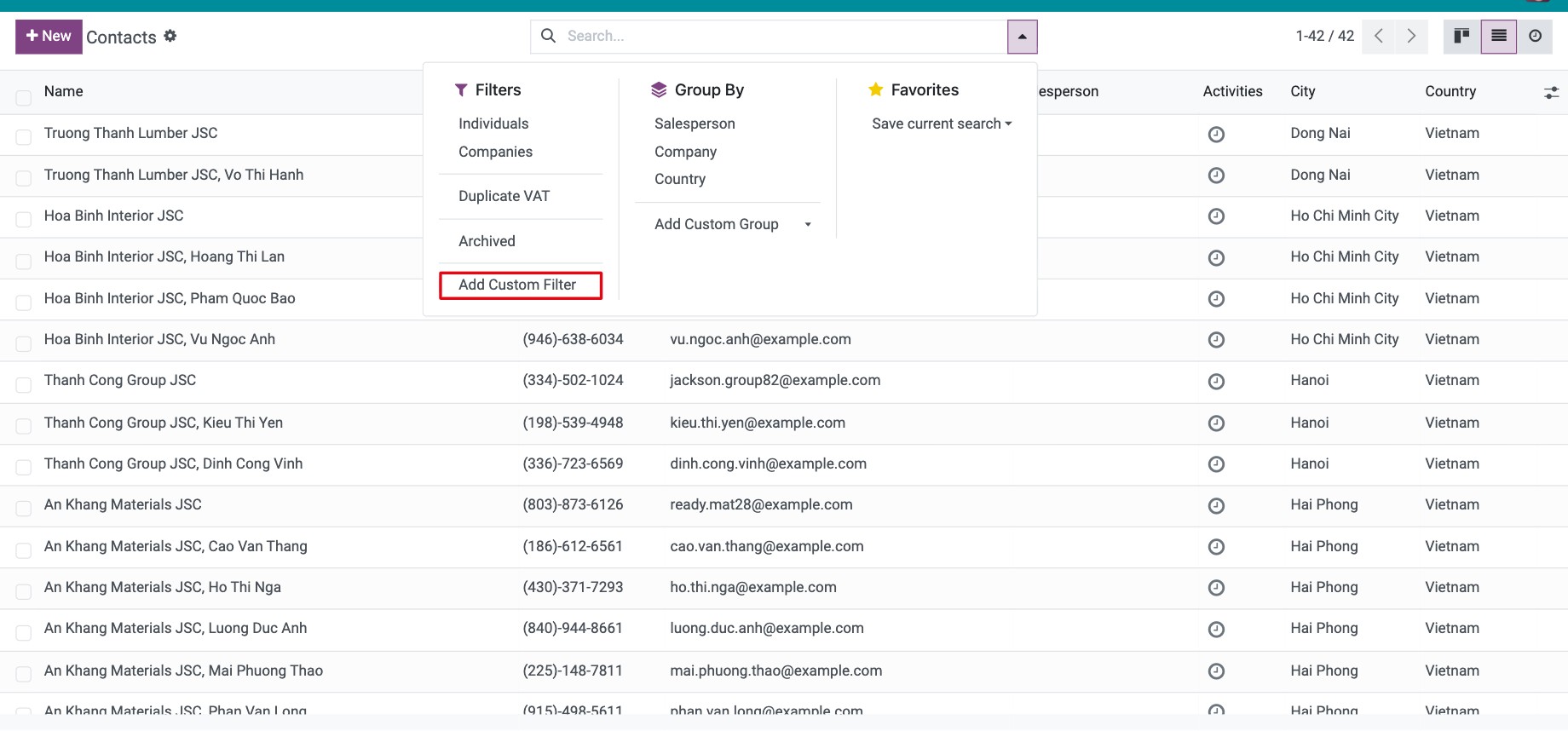Expand Save current search option
The image size is (1568, 731).
[942, 124]
